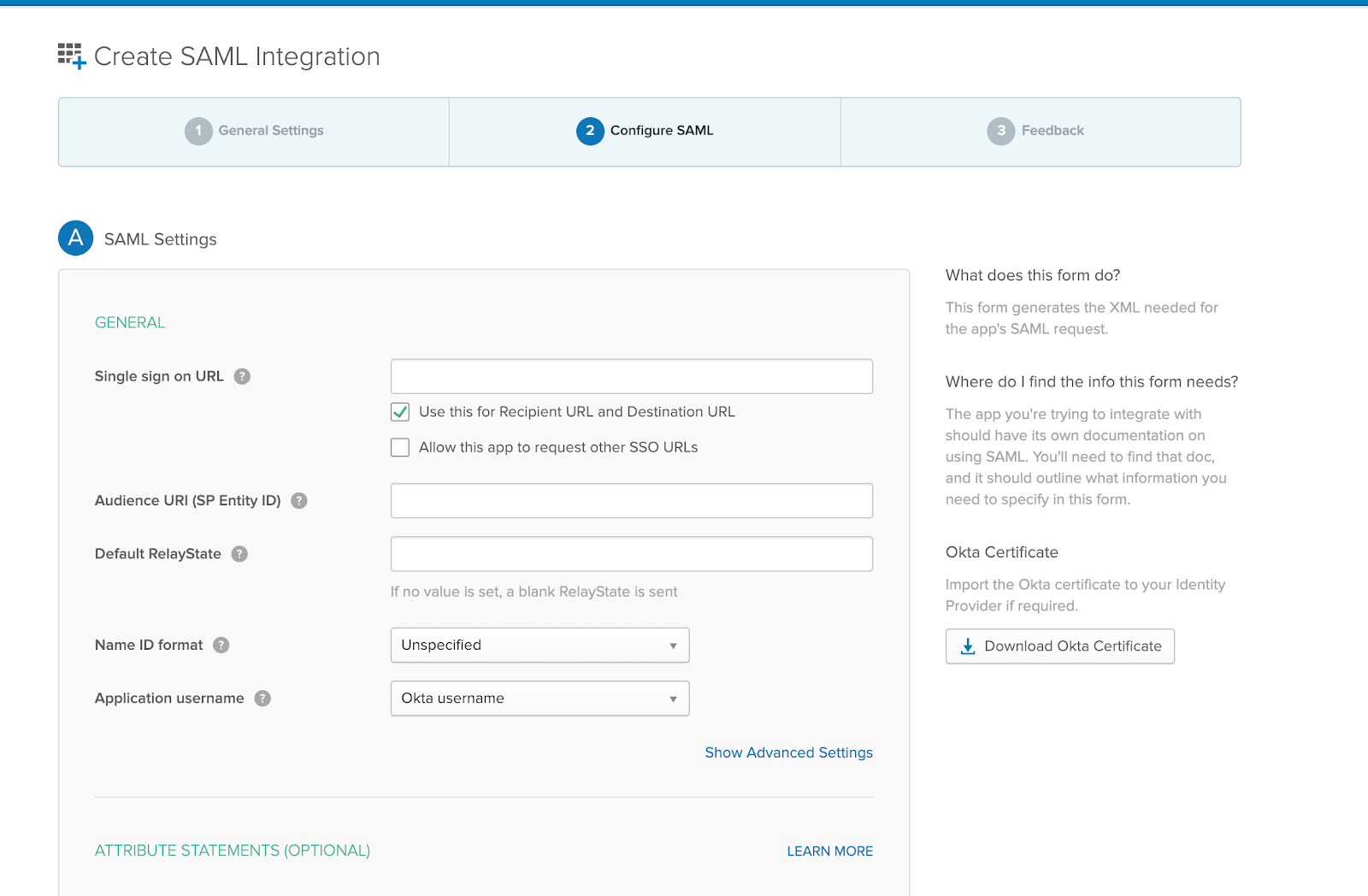Uncheck Use this for Recipient URL checkbox

pyautogui.click(x=400, y=412)
